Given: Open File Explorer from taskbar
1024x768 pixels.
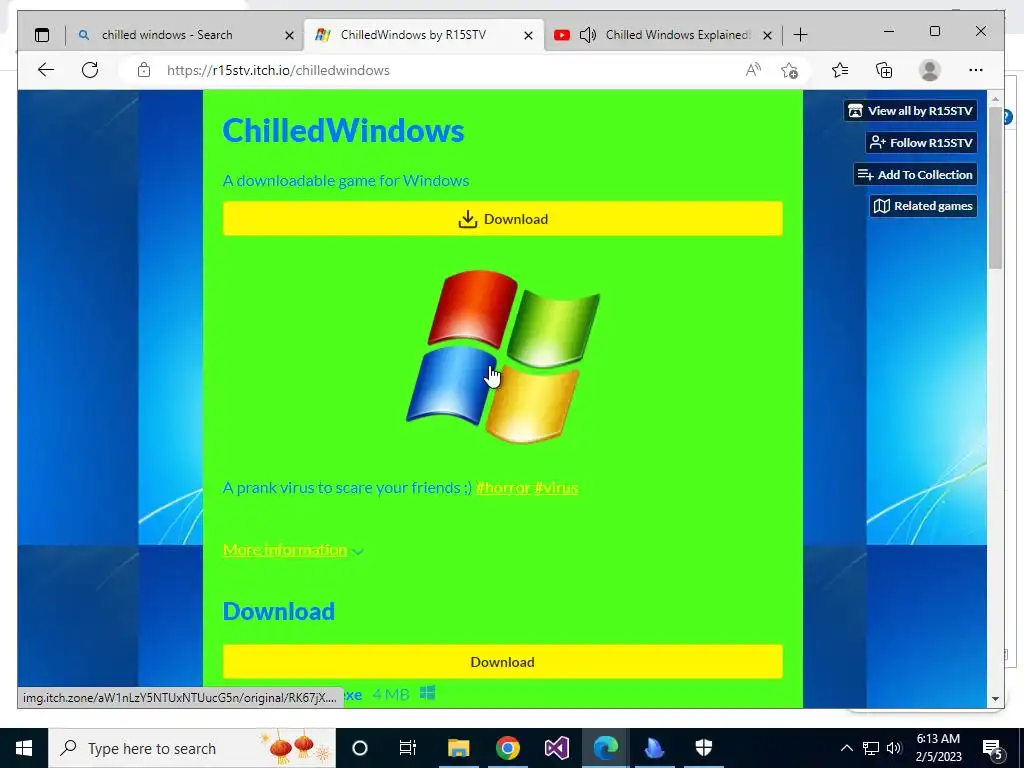Looking at the screenshot, I should coord(458,748).
